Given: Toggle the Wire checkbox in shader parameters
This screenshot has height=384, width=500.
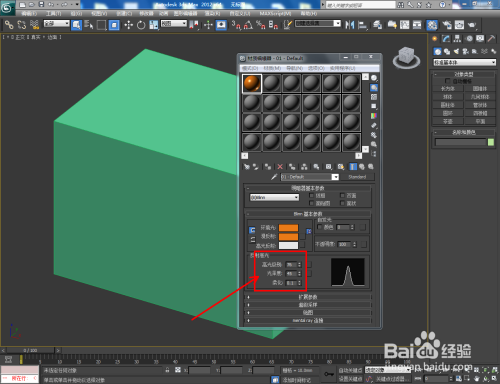Looking at the screenshot, I should click(312, 195).
